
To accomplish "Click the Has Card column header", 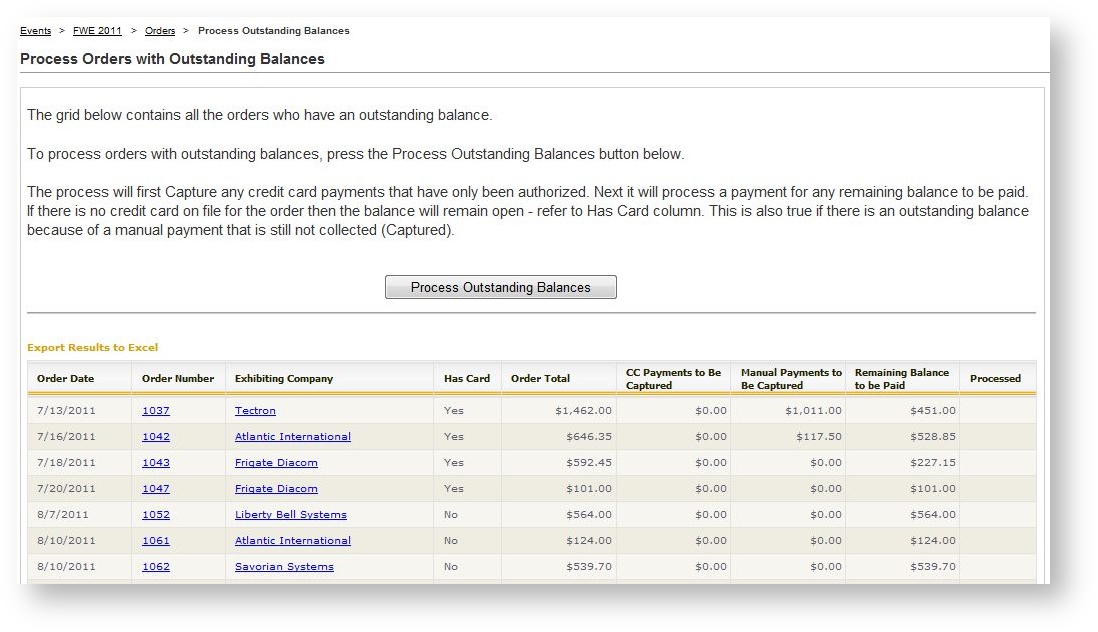I will pos(467,378).
